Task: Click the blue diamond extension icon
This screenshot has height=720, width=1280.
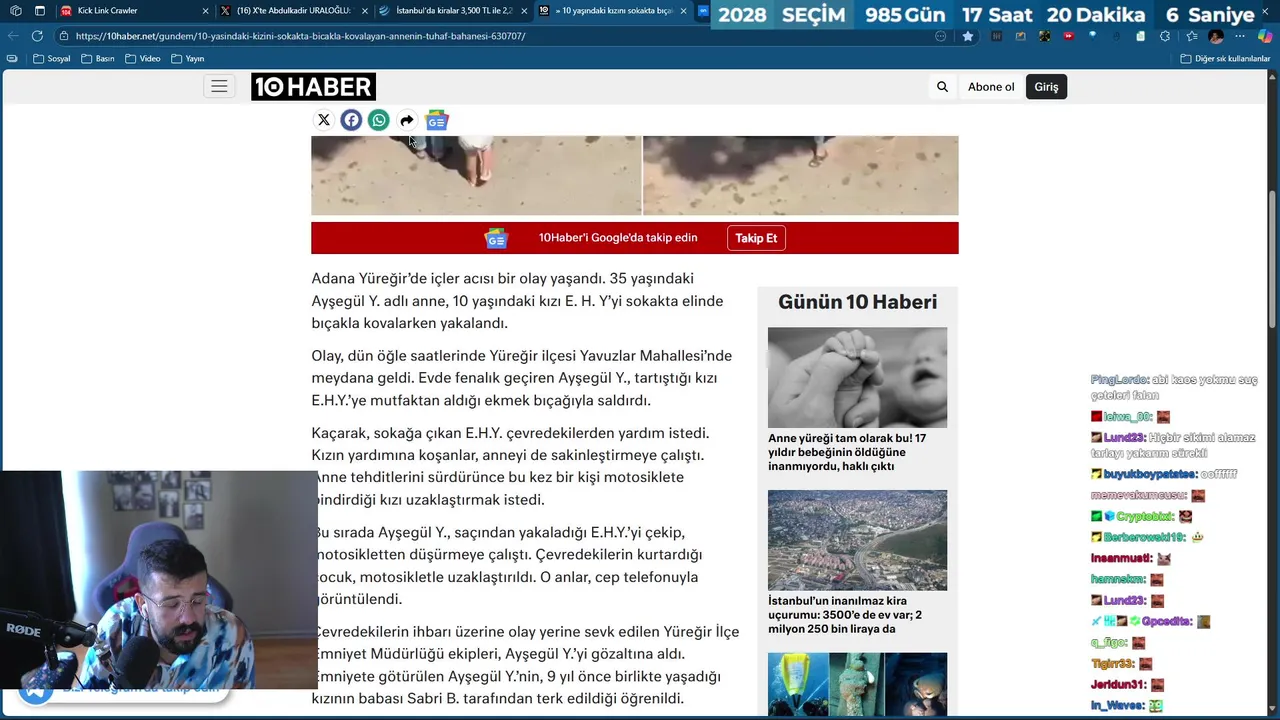Action: (x=1093, y=36)
